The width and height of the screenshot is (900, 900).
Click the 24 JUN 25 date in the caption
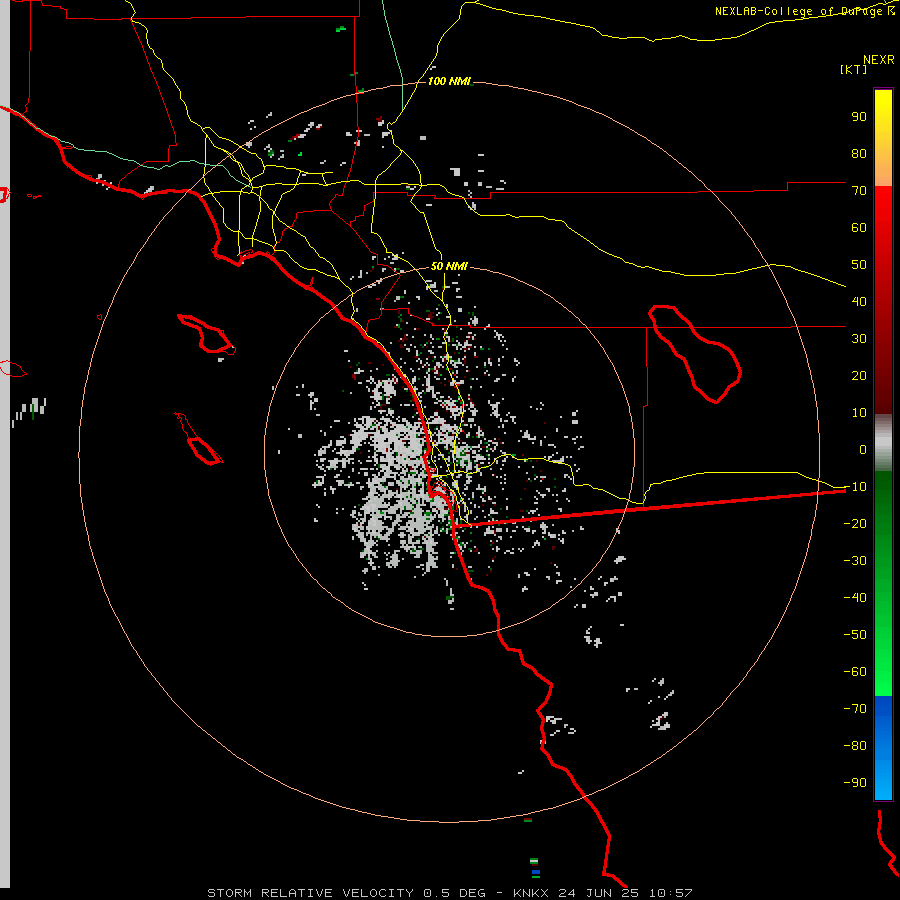coord(599,893)
